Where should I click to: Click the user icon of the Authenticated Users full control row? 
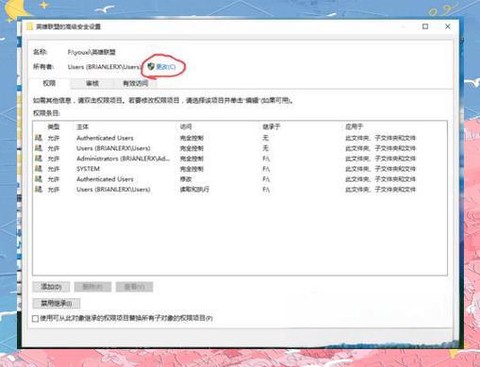(38, 138)
